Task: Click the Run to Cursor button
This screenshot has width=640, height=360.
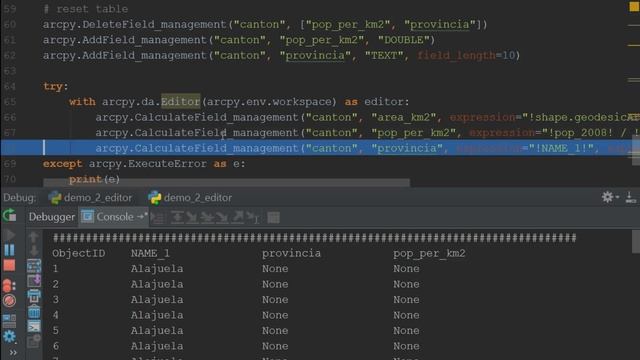Action: click(x=253, y=218)
